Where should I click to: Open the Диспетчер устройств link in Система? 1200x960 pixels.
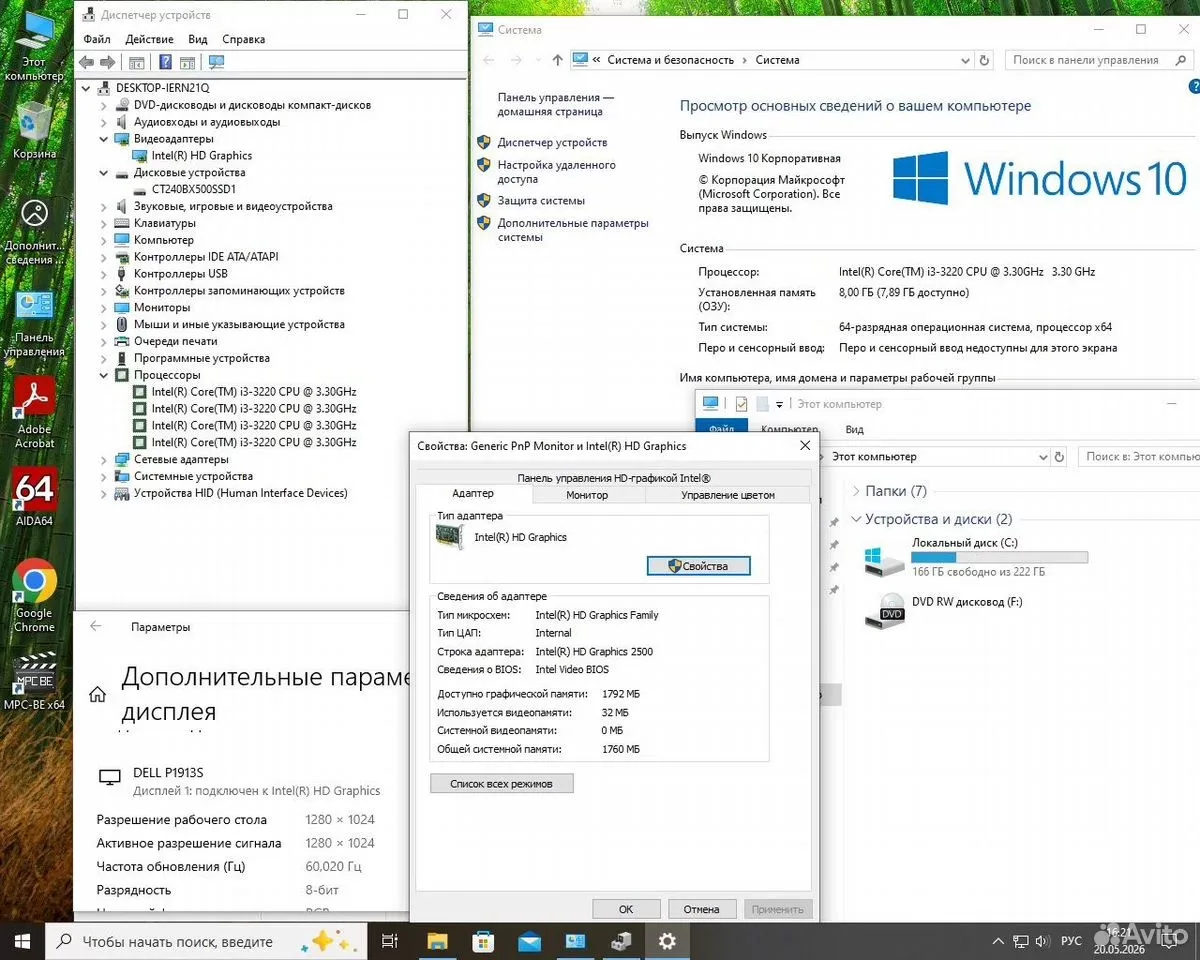tap(552, 142)
